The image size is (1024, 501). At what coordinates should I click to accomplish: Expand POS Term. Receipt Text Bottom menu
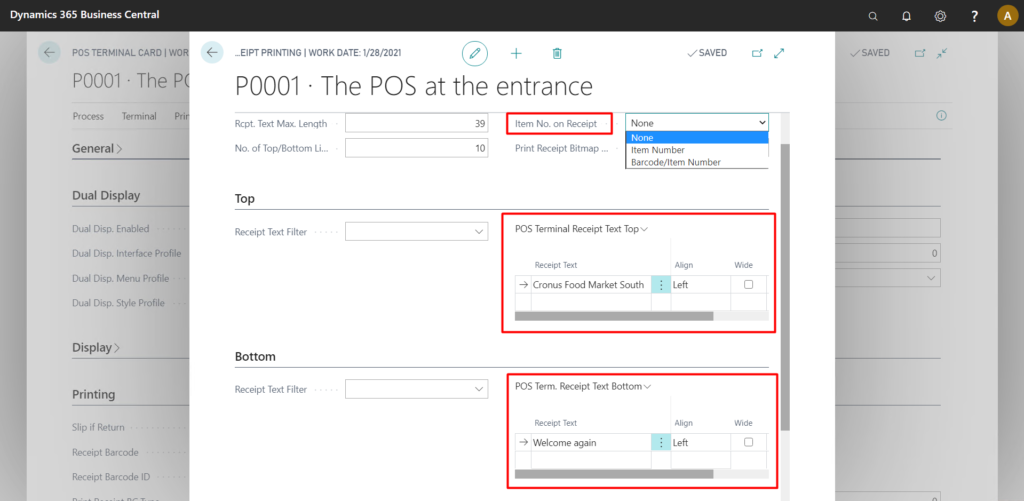click(583, 386)
